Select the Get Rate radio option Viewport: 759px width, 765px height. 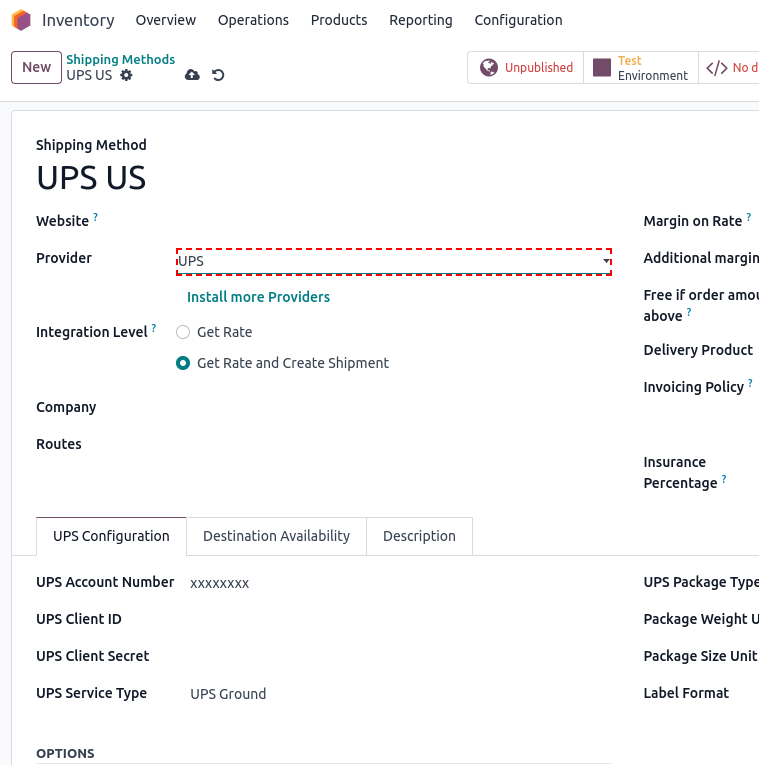pos(183,332)
